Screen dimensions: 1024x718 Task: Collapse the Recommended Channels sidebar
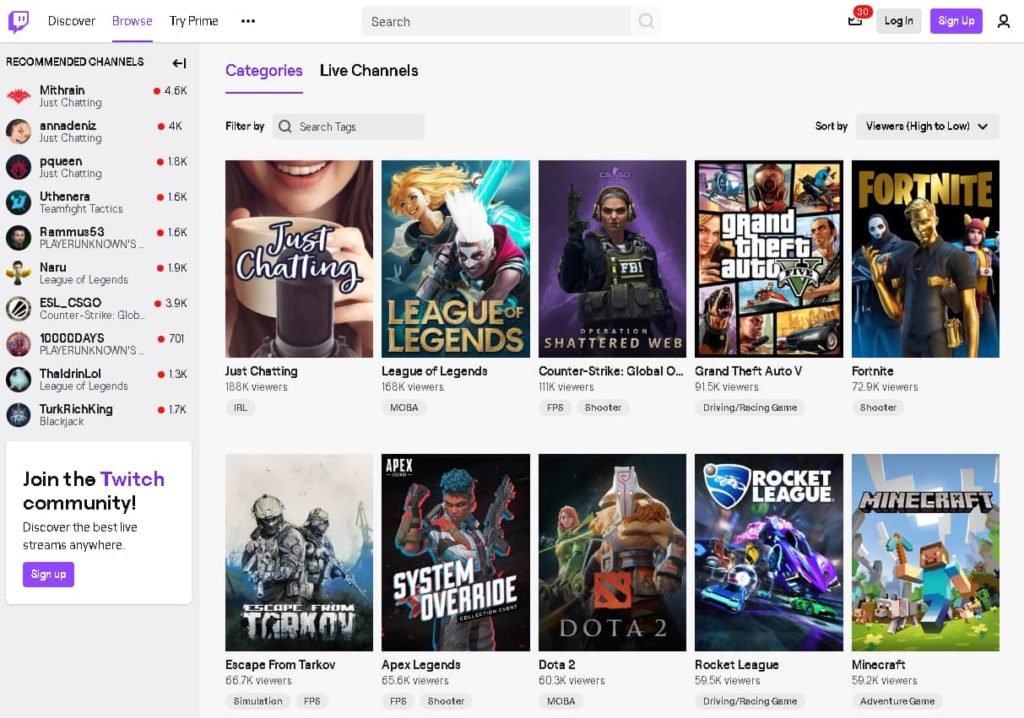tap(179, 63)
